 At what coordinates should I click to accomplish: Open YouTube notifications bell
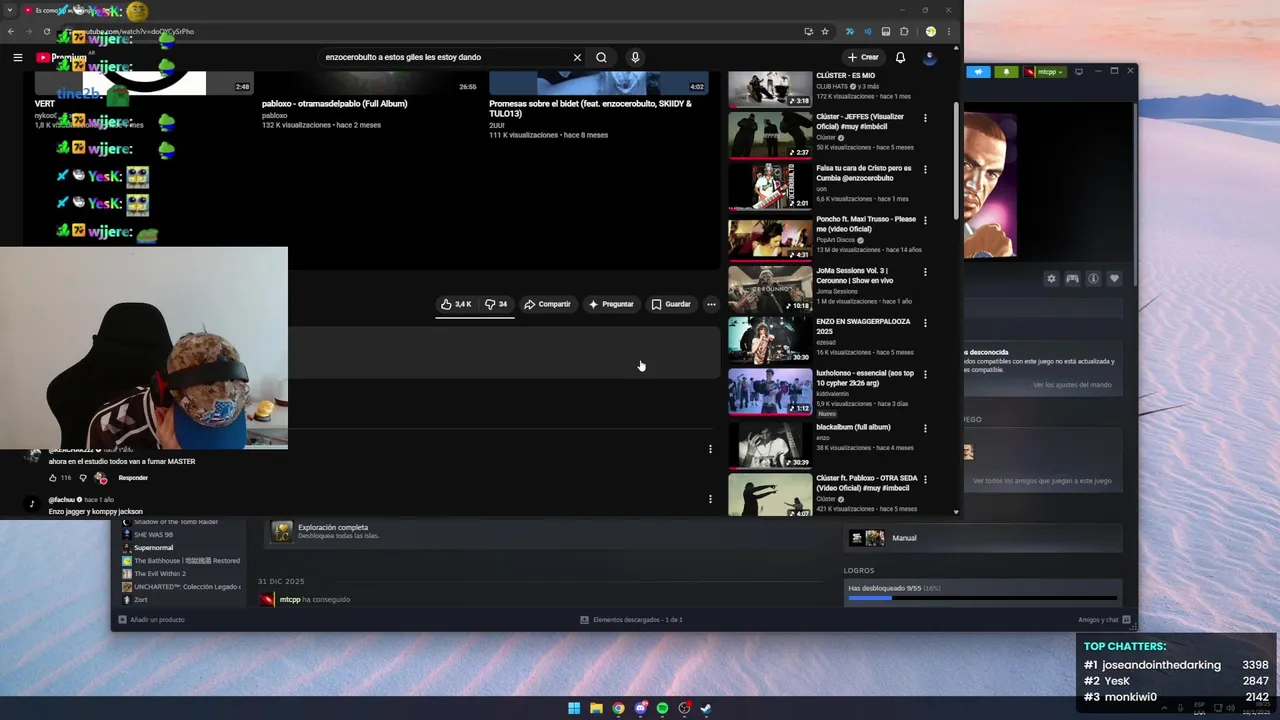tap(900, 57)
